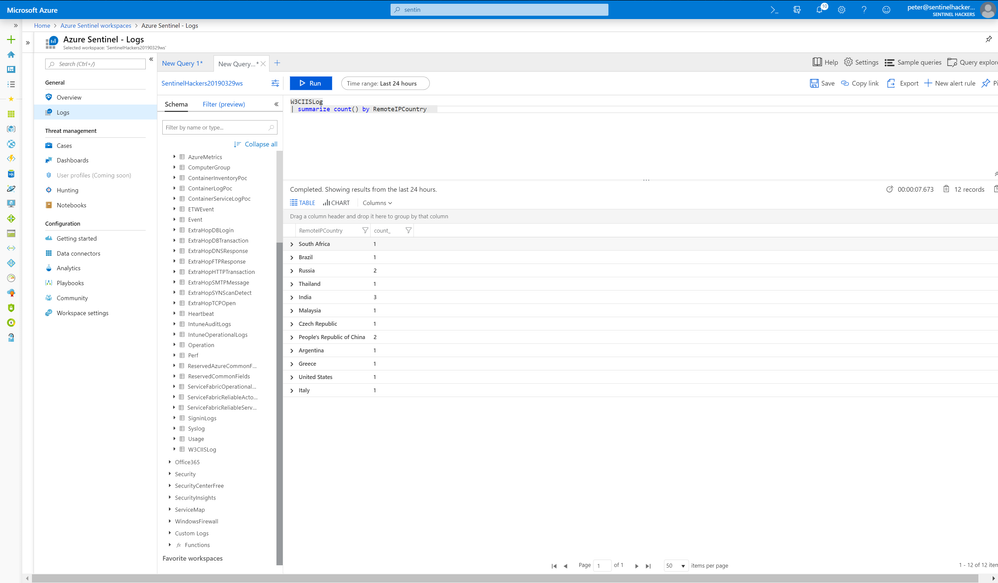Save the current query
Viewport: 998px width, 583px height.
(822, 83)
